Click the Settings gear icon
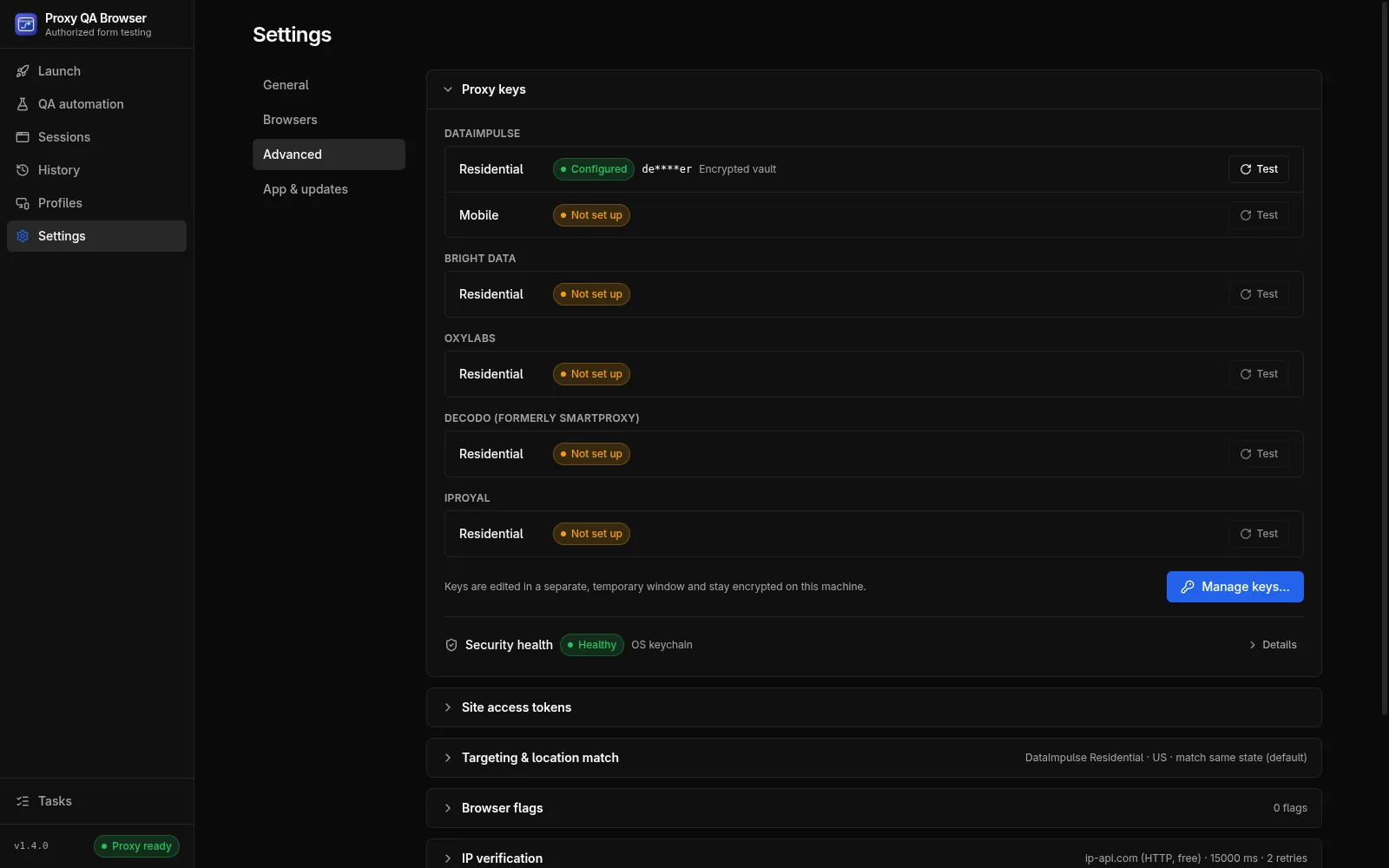This screenshot has height=868, width=1389. (x=23, y=236)
